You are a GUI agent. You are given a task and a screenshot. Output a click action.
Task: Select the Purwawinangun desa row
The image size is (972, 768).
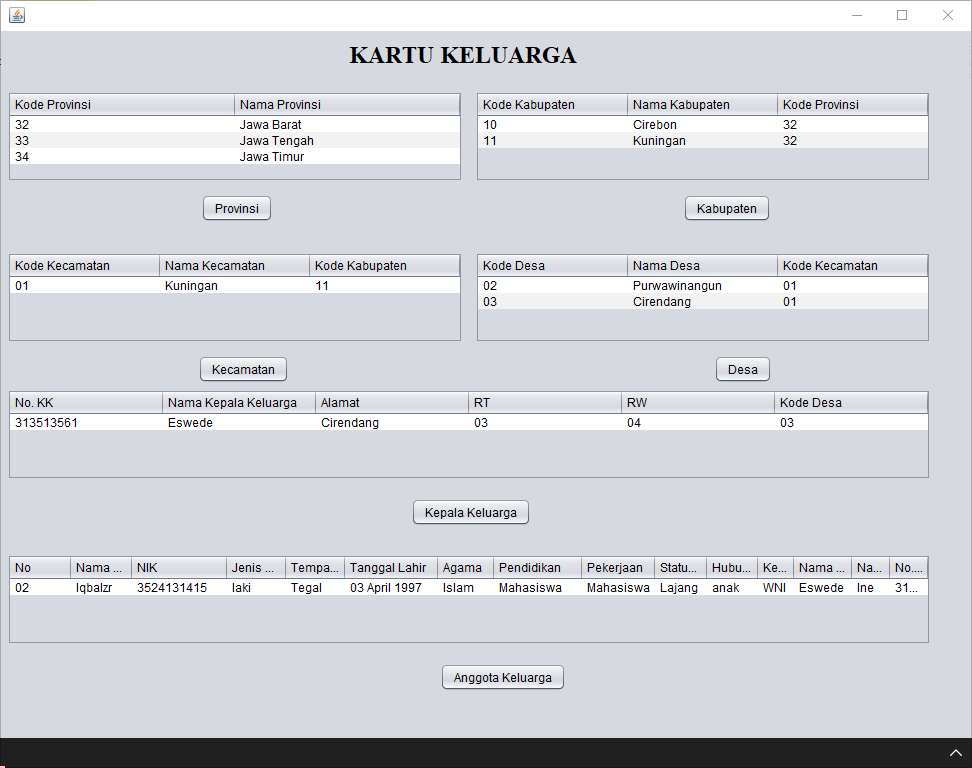660,285
